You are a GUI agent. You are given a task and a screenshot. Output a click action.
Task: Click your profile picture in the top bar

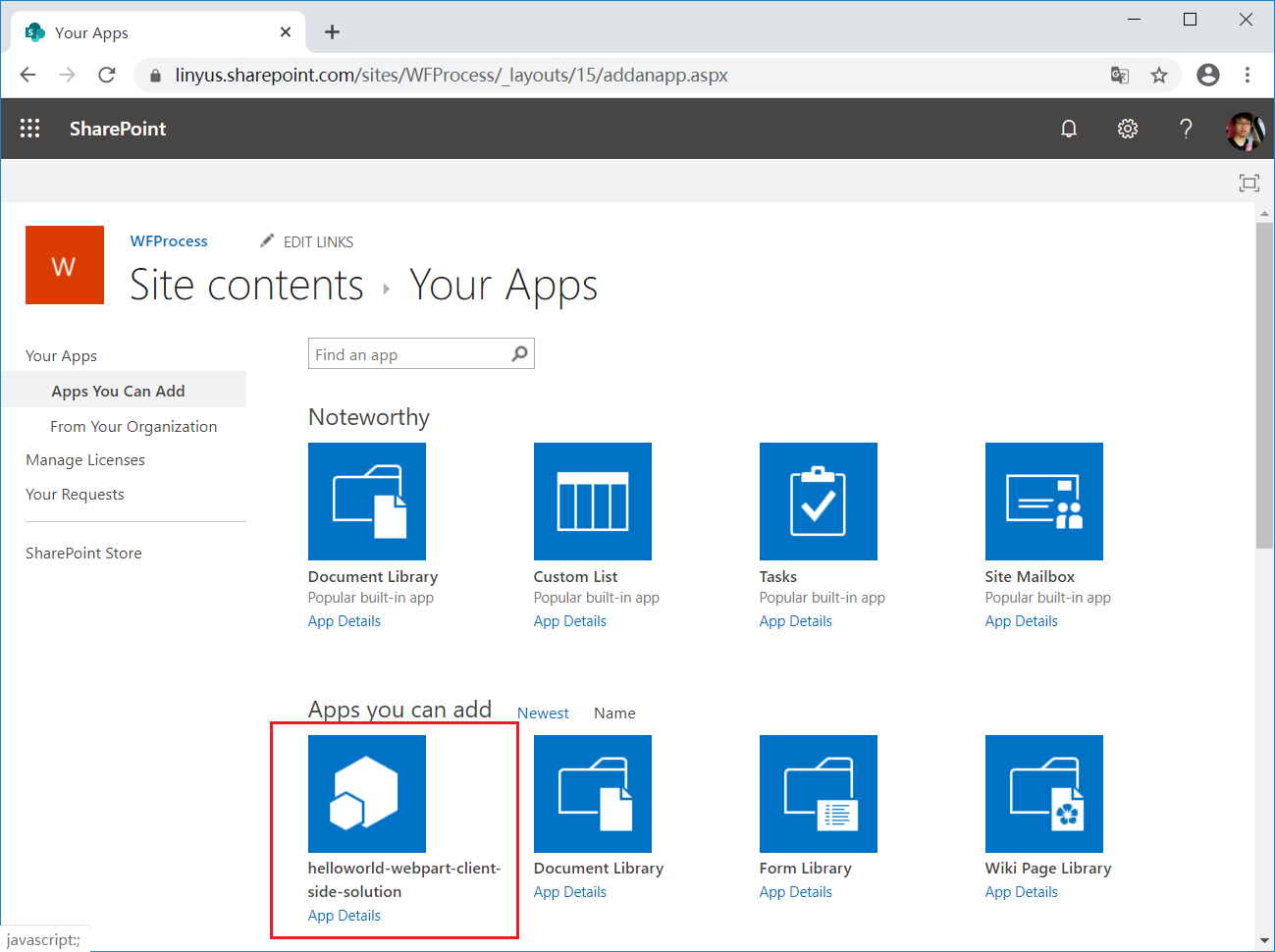1245,128
